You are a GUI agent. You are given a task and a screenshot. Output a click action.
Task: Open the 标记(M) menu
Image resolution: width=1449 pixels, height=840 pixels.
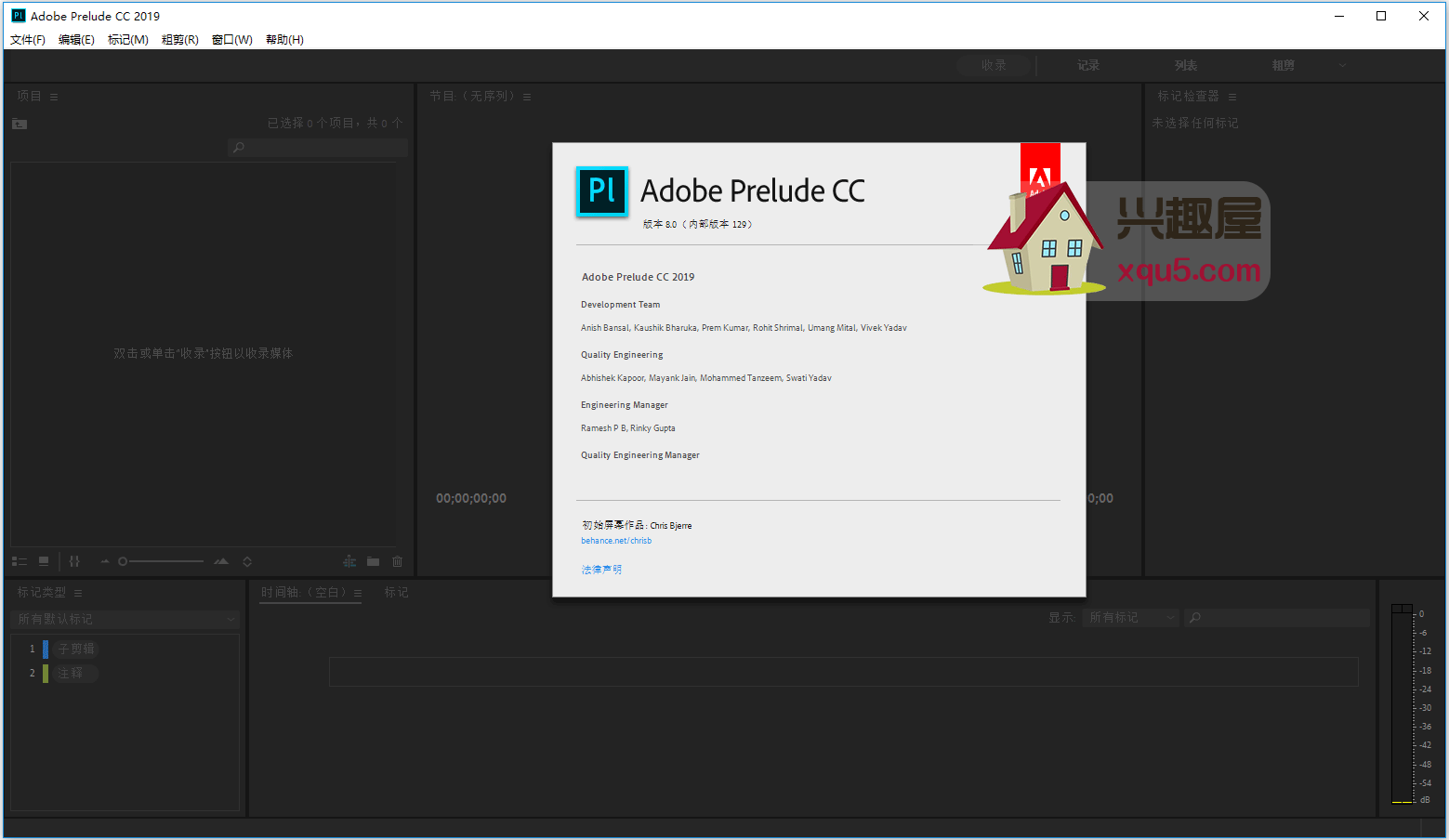128,40
